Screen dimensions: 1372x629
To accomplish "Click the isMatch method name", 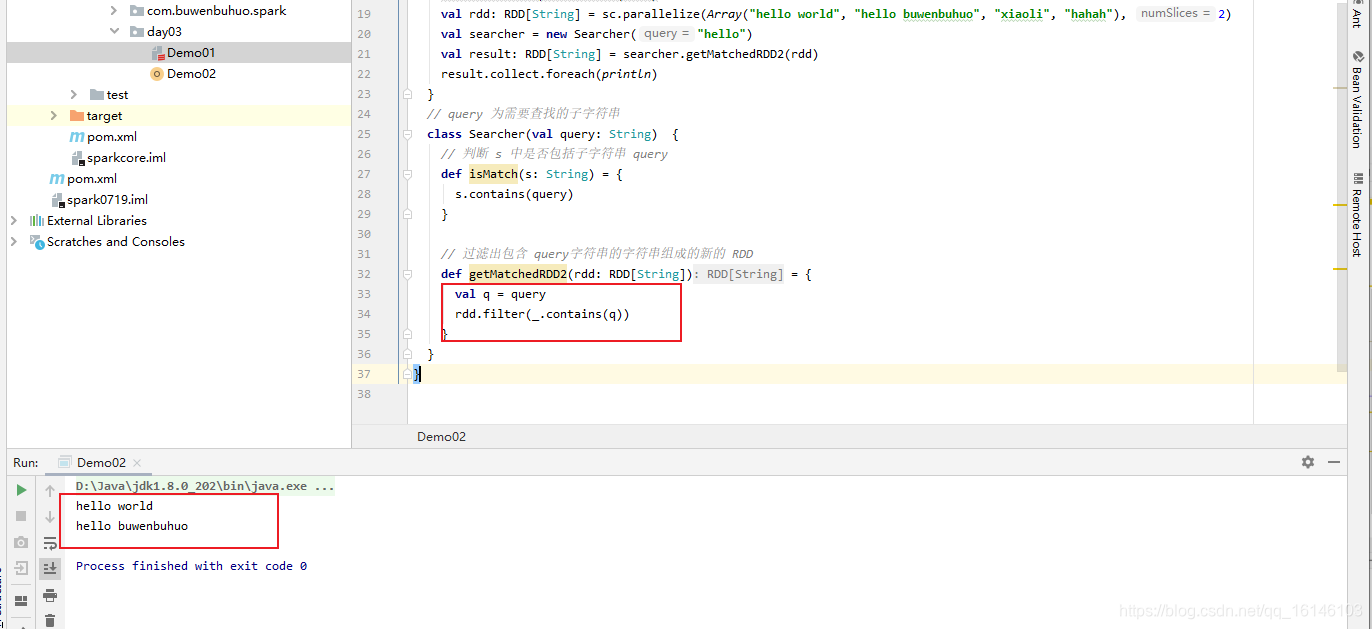I will click(494, 174).
